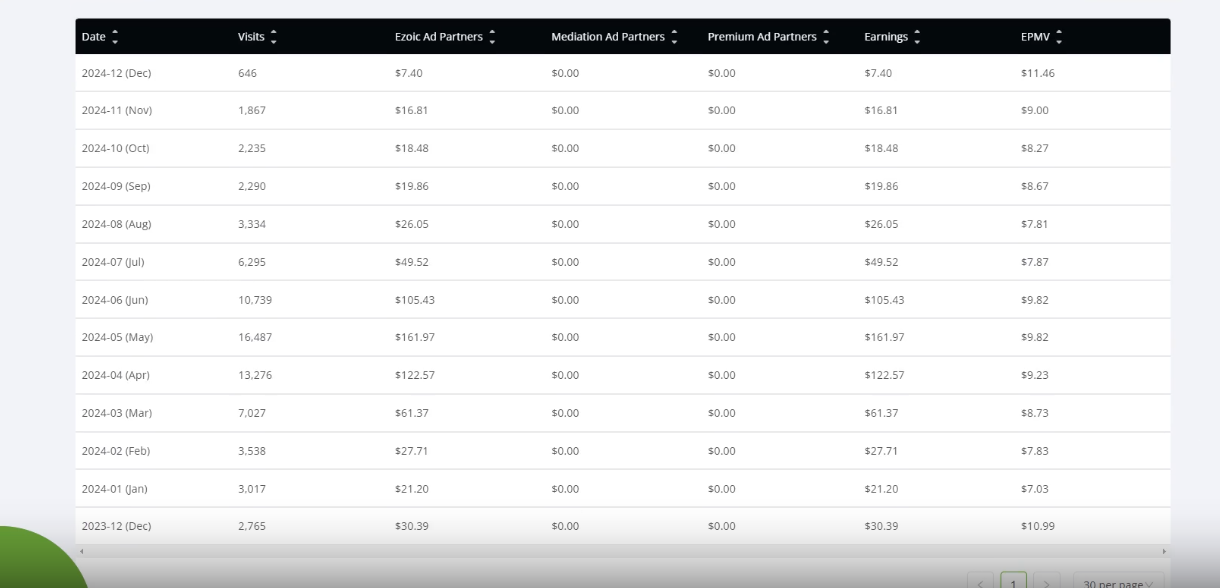Select the 2023-12 (Dec) row
This screenshot has height=588, width=1220.
(622, 526)
